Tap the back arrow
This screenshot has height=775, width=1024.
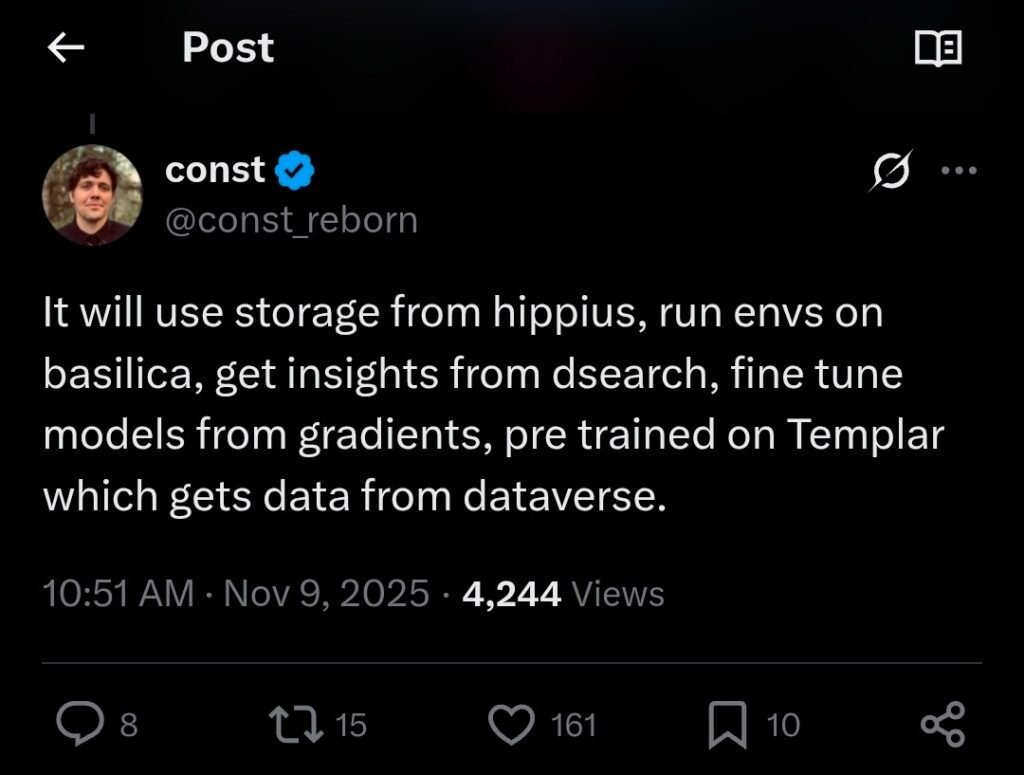point(66,49)
